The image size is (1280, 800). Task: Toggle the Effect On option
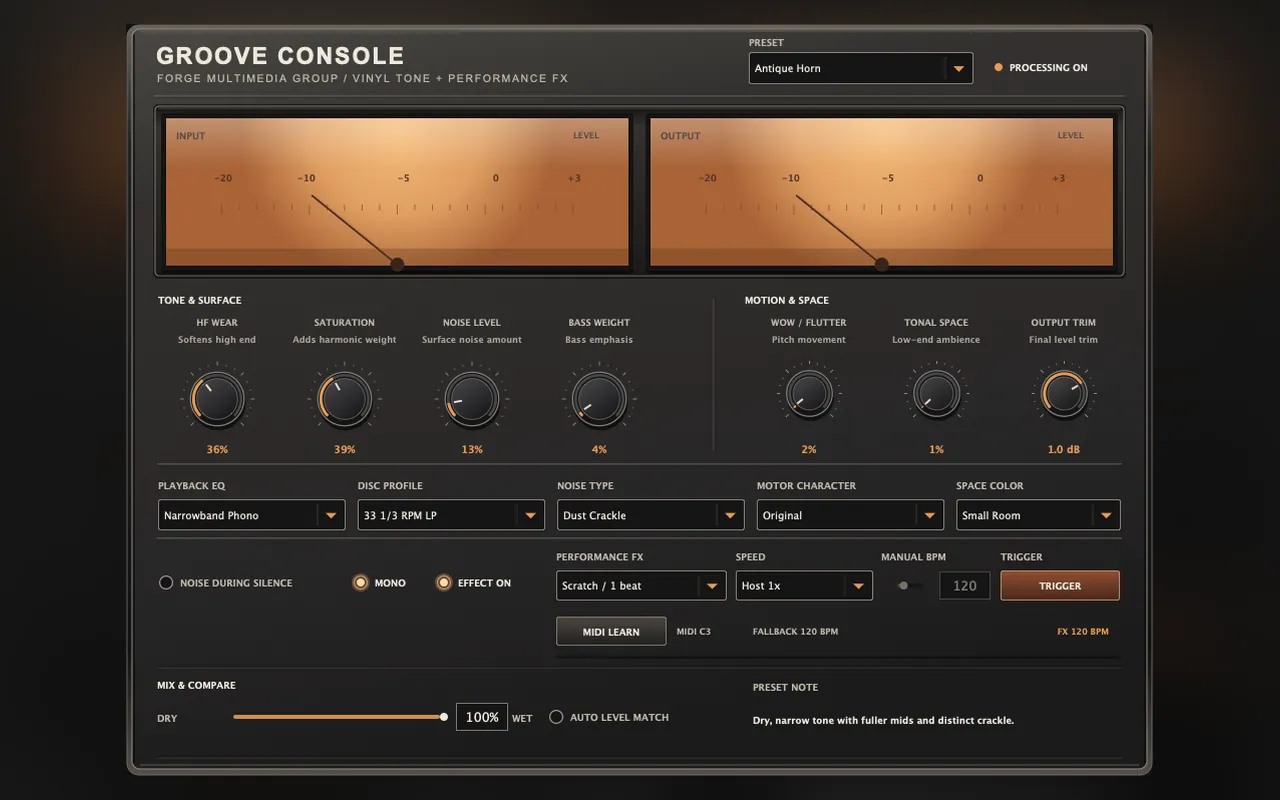[473, 583]
